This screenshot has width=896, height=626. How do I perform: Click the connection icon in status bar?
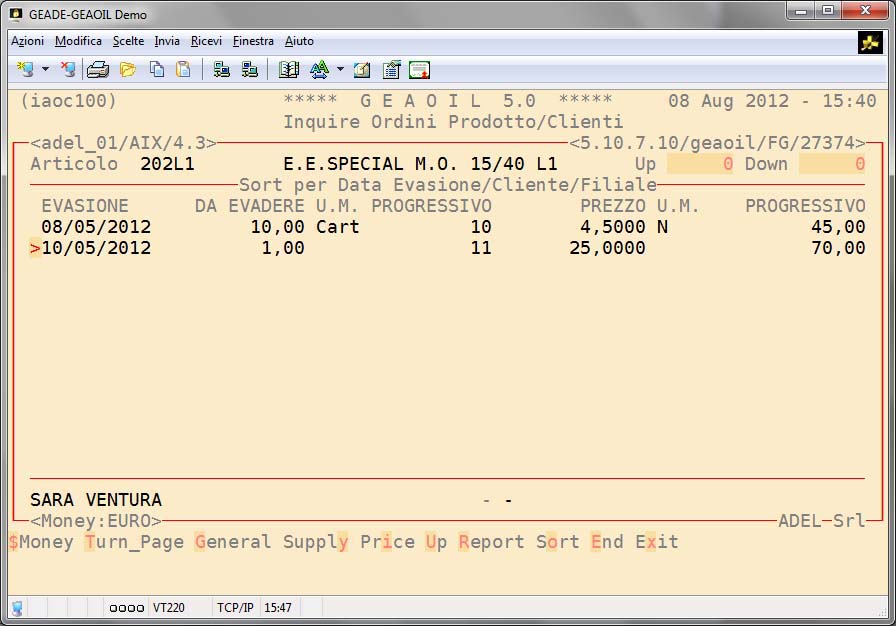coord(17,607)
